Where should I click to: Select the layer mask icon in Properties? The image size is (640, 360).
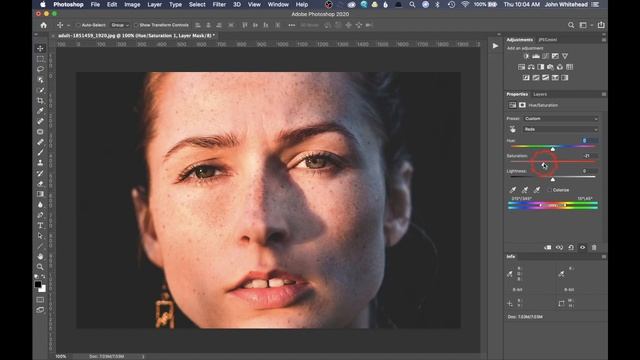(x=522, y=105)
